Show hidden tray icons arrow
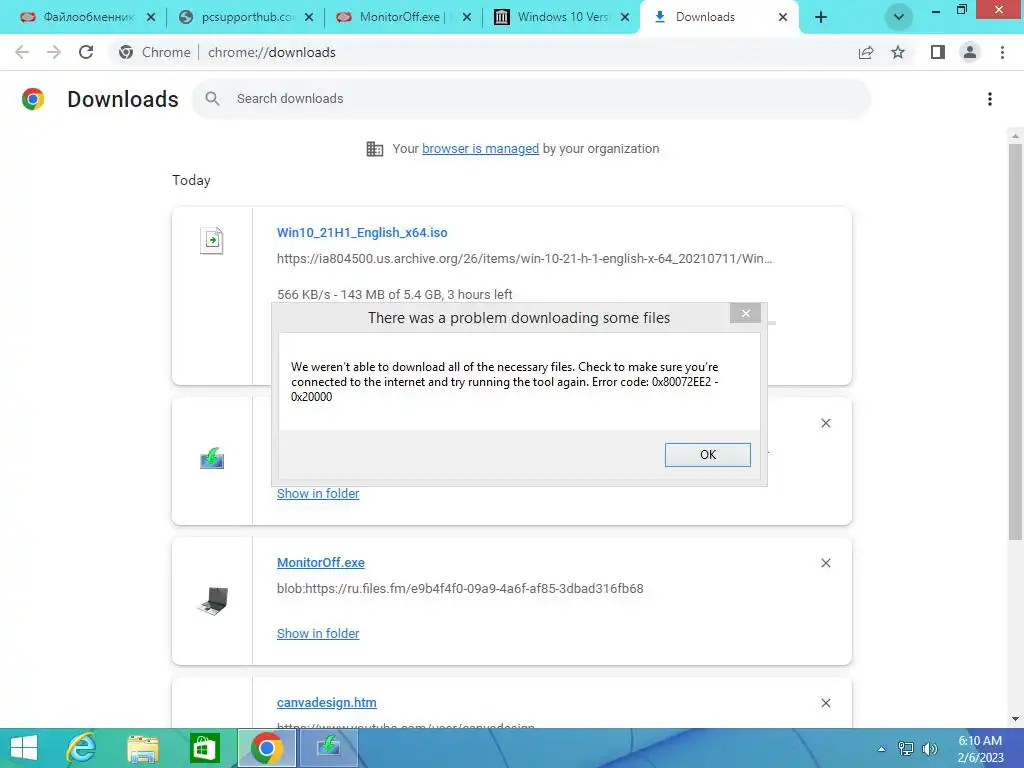 click(882, 748)
